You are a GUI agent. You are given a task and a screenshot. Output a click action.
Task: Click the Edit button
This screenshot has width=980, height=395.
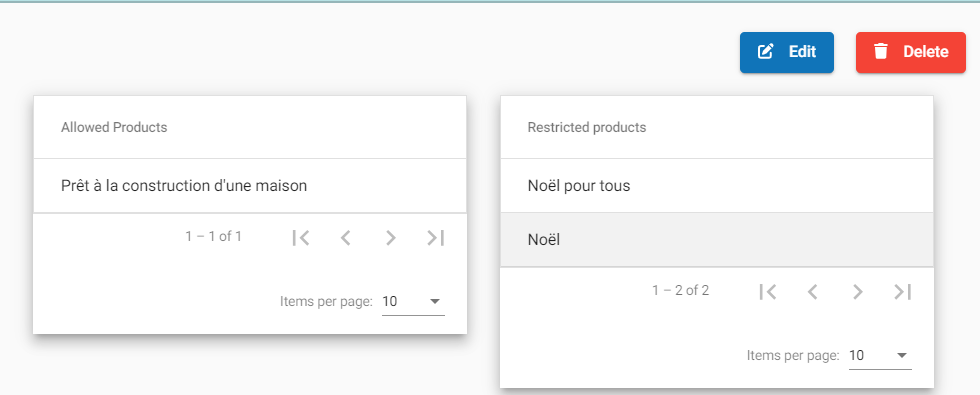[x=787, y=52]
